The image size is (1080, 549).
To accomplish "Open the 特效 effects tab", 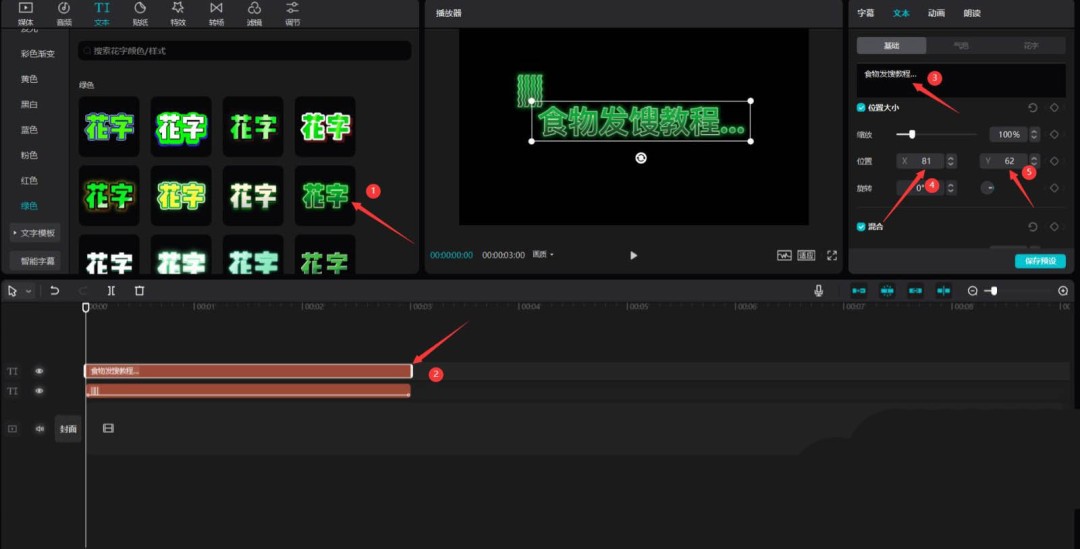I will tap(178, 13).
